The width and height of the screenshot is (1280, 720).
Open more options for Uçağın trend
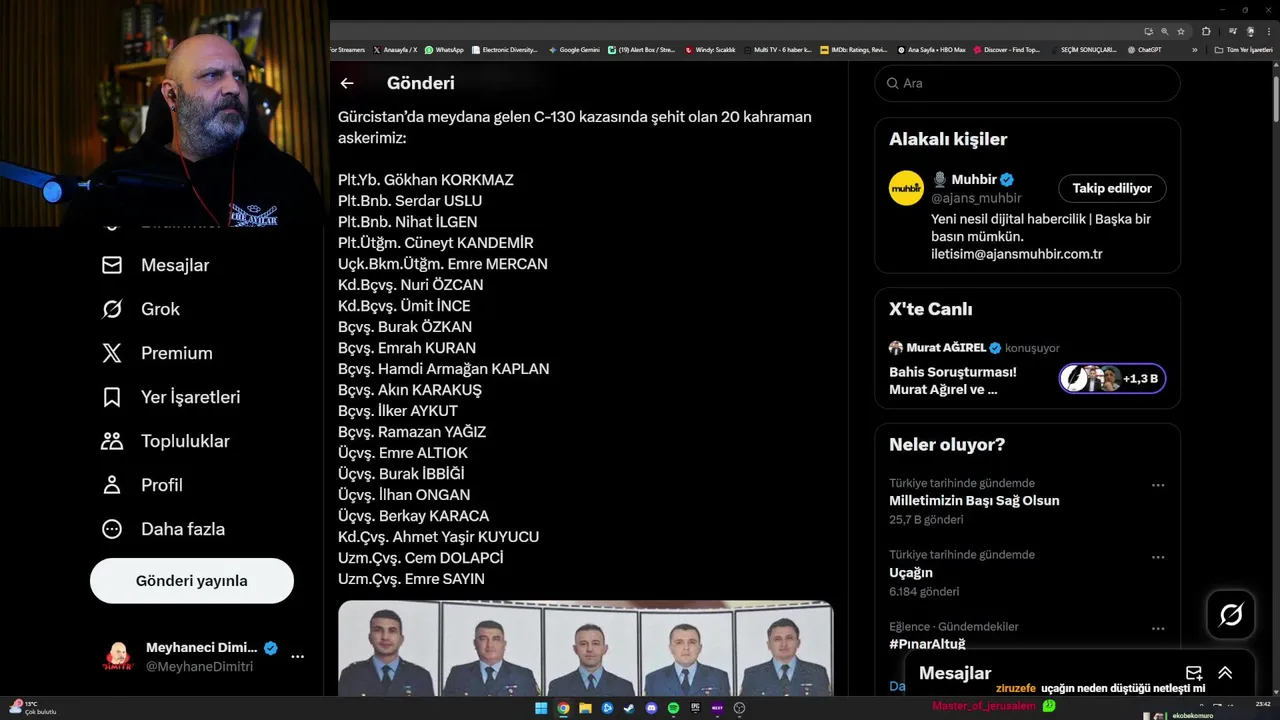click(x=1158, y=557)
